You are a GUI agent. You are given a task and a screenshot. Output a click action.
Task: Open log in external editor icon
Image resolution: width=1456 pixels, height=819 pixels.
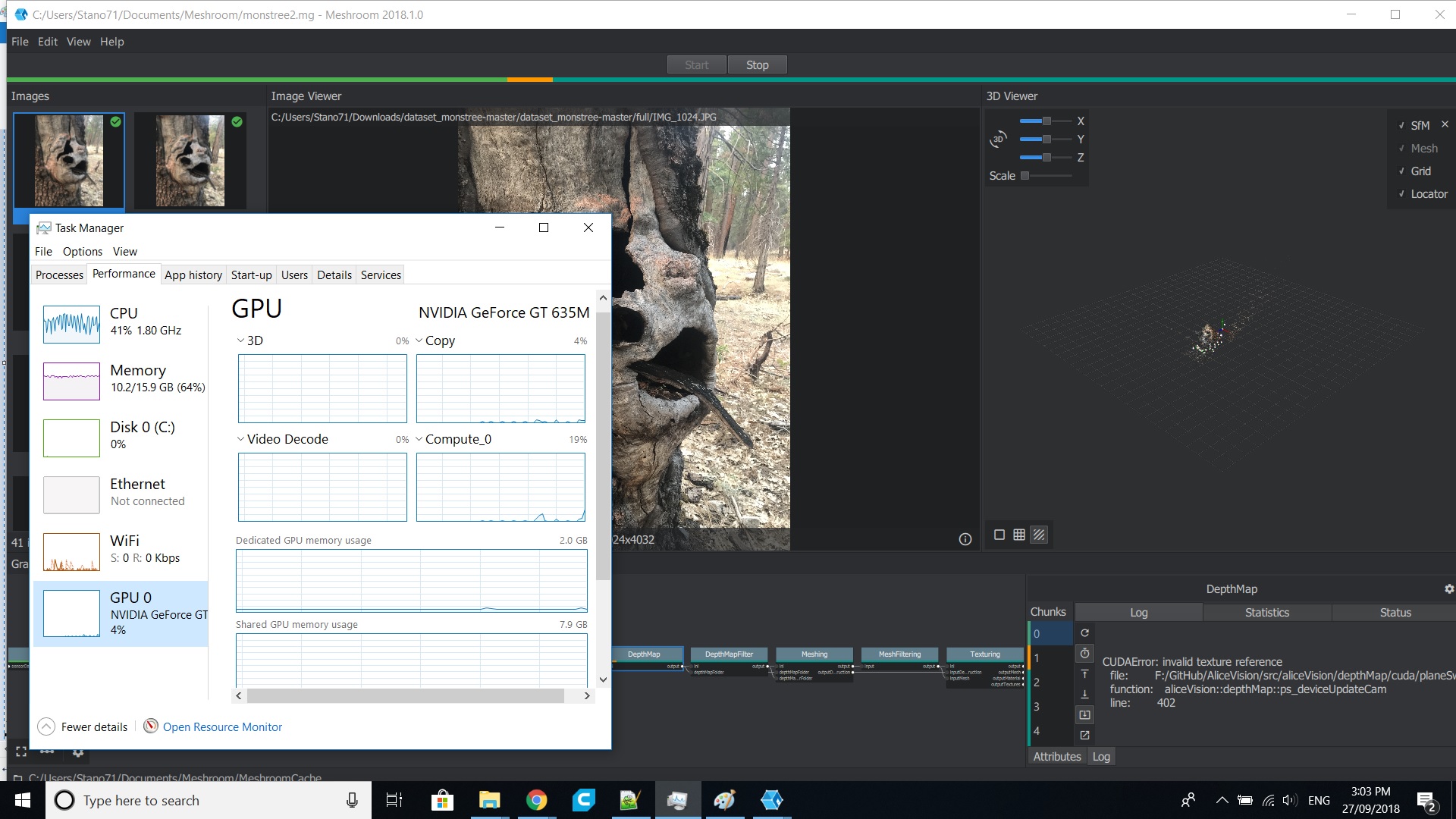[x=1084, y=735]
